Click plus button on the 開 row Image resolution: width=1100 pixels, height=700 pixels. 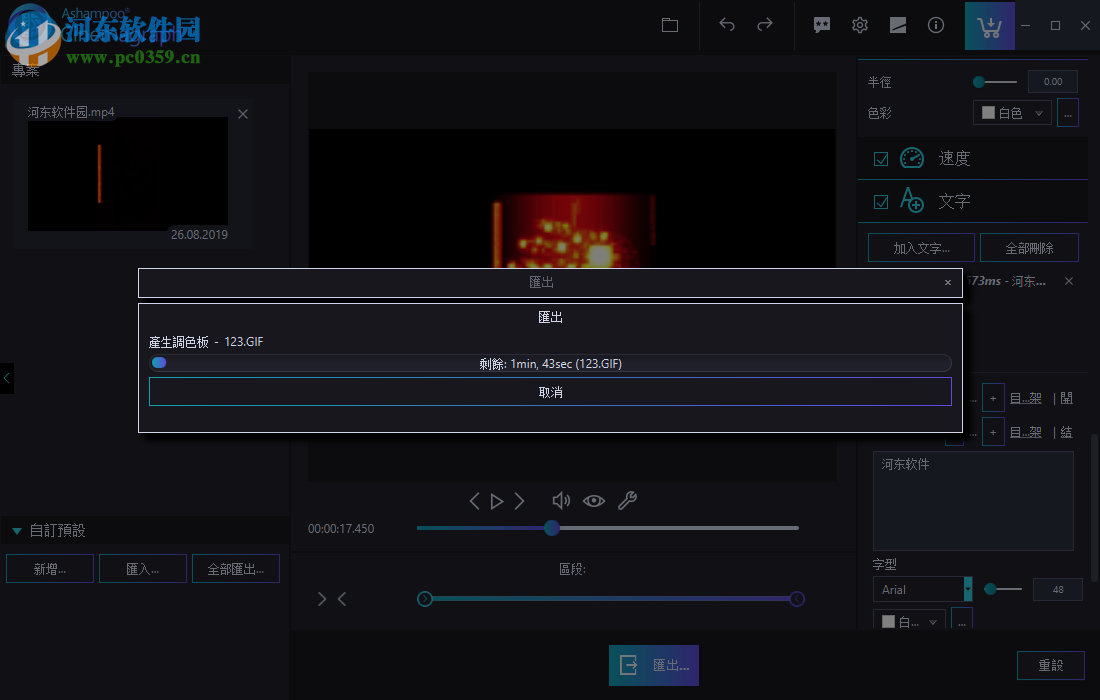(x=993, y=398)
